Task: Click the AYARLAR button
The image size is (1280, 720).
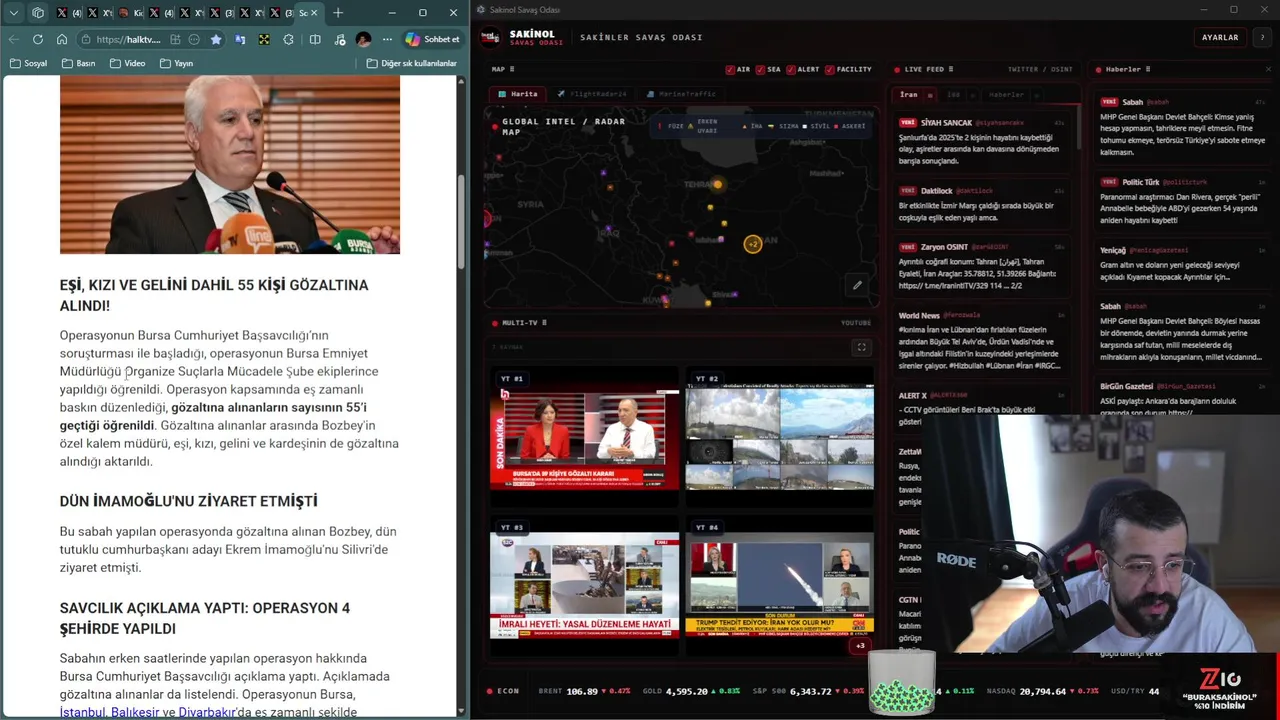Action: tap(1220, 37)
